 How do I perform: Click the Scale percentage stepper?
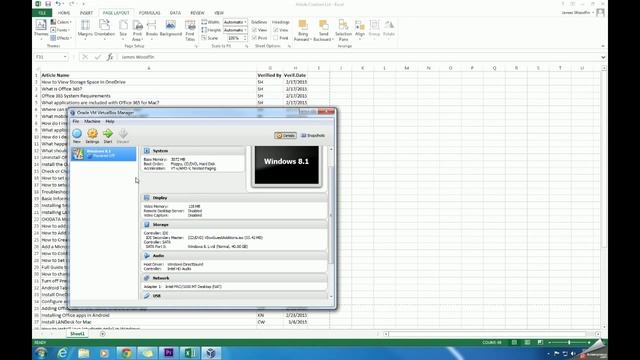(x=245, y=38)
